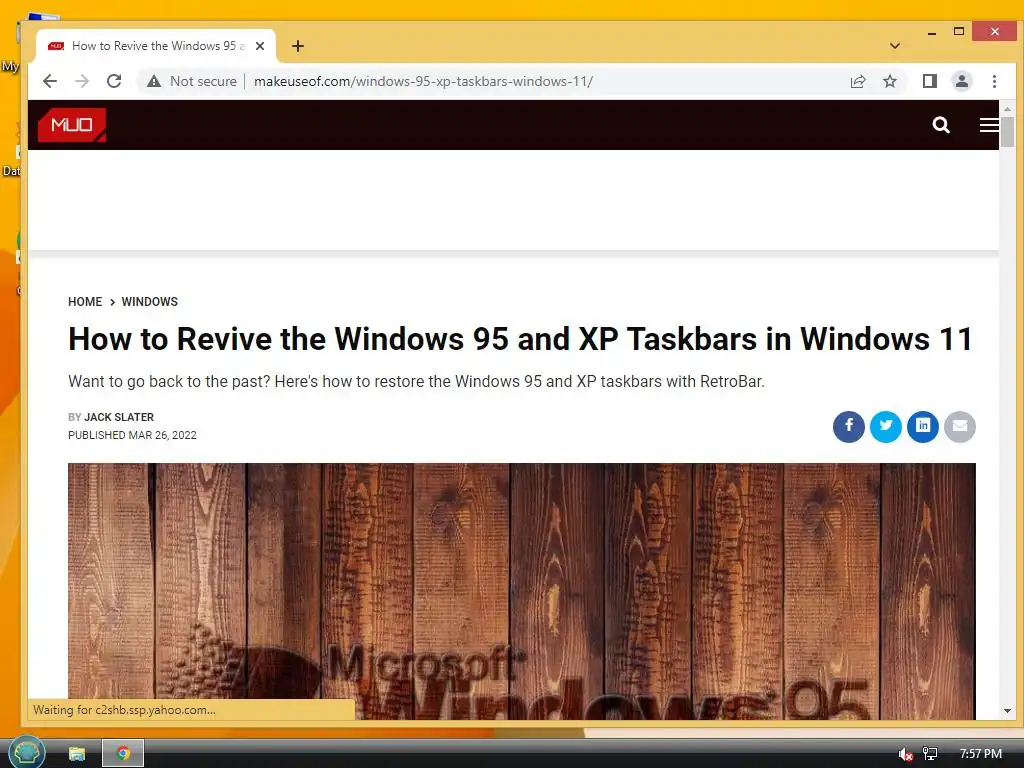Open a new tab with the plus button
Screen dimensions: 1024x768
(298, 46)
